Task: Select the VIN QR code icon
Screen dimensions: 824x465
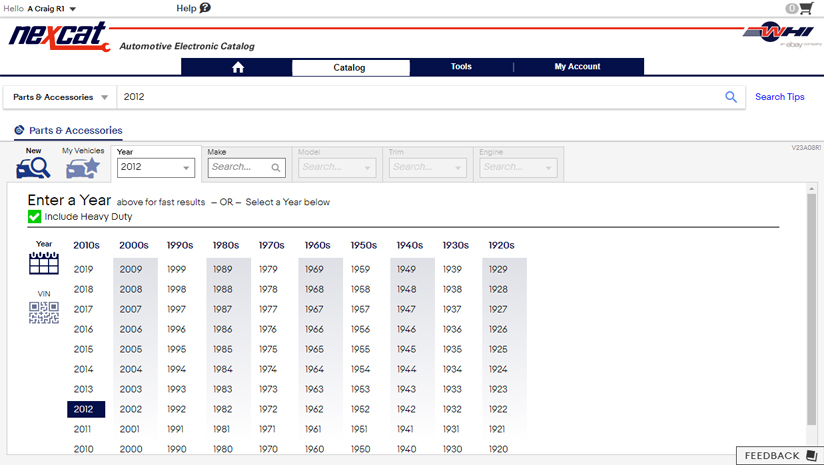Action: tap(44, 313)
